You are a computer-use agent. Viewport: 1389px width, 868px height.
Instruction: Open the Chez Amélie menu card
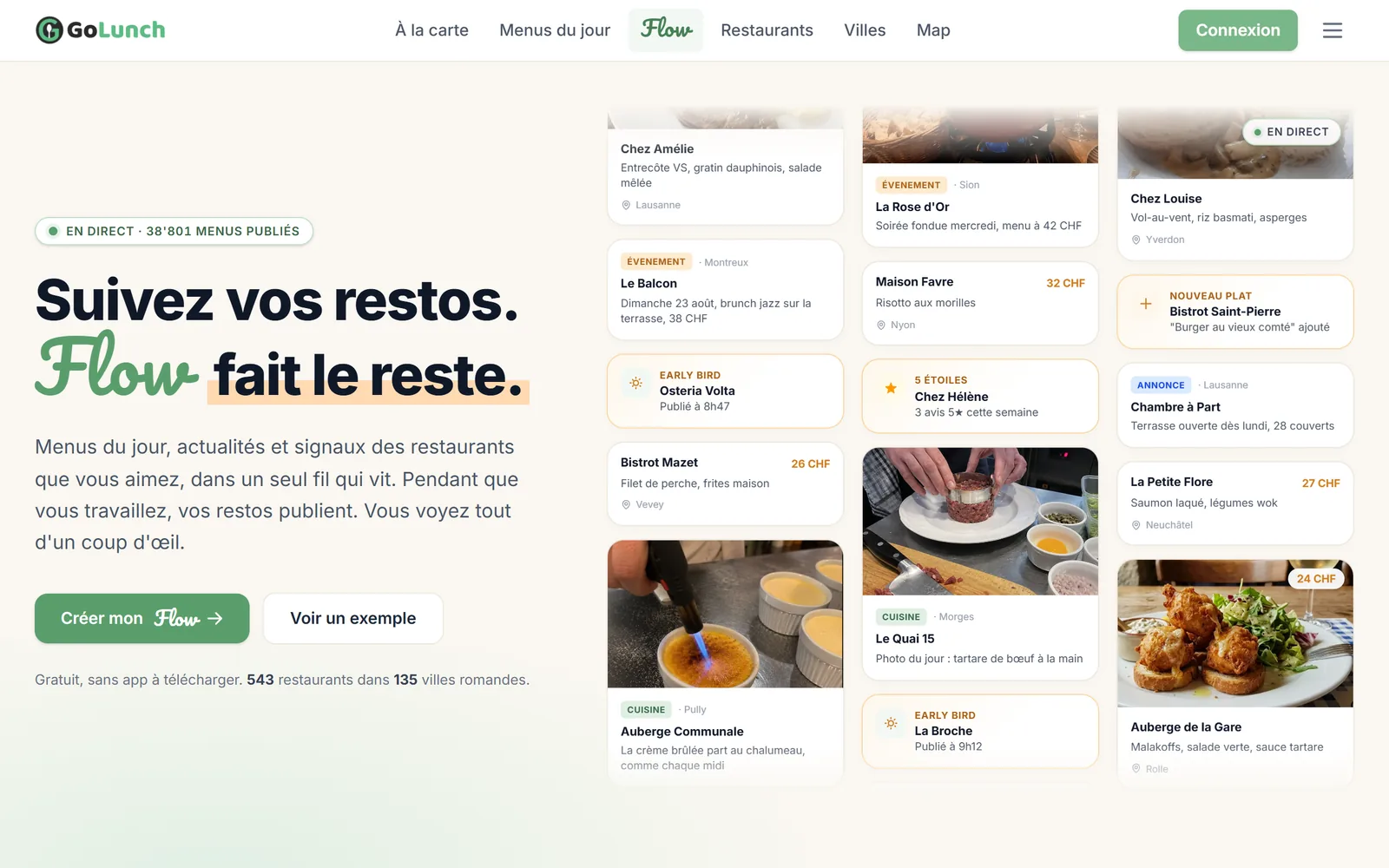[725, 167]
